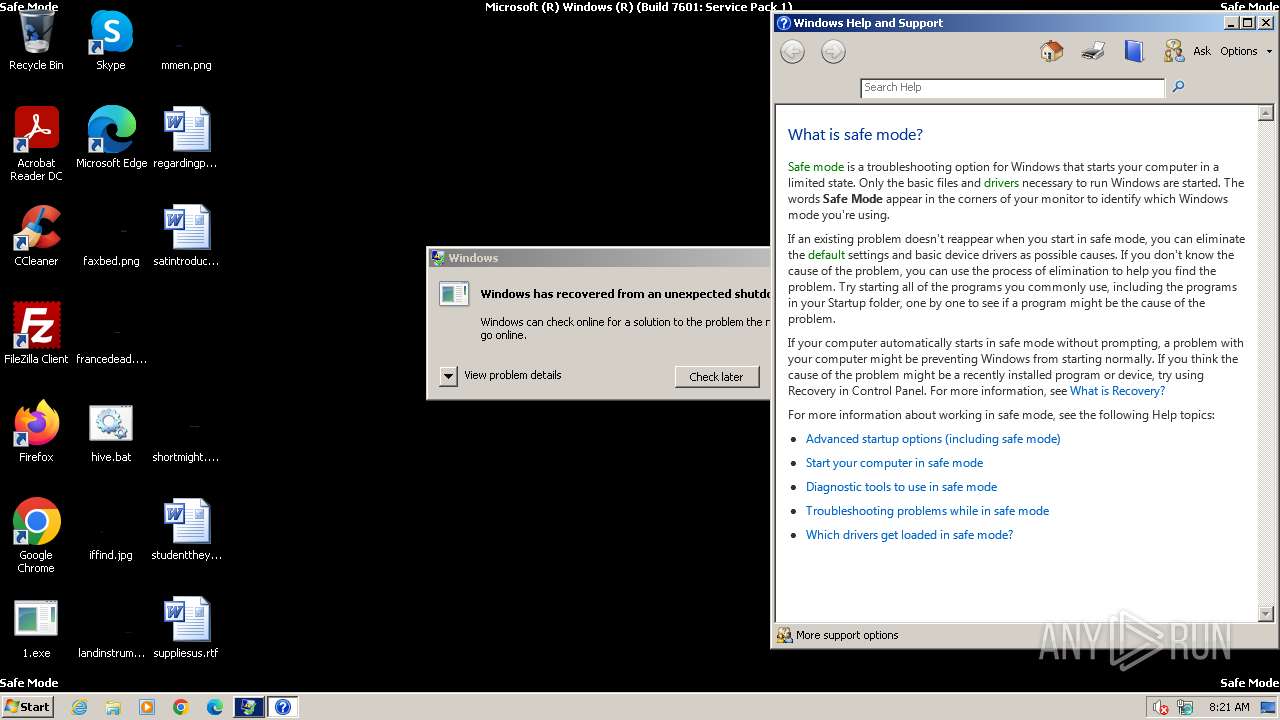This screenshot has height=720, width=1280.
Task: Click the Help window scrollbar up arrow
Action: tap(1265, 113)
